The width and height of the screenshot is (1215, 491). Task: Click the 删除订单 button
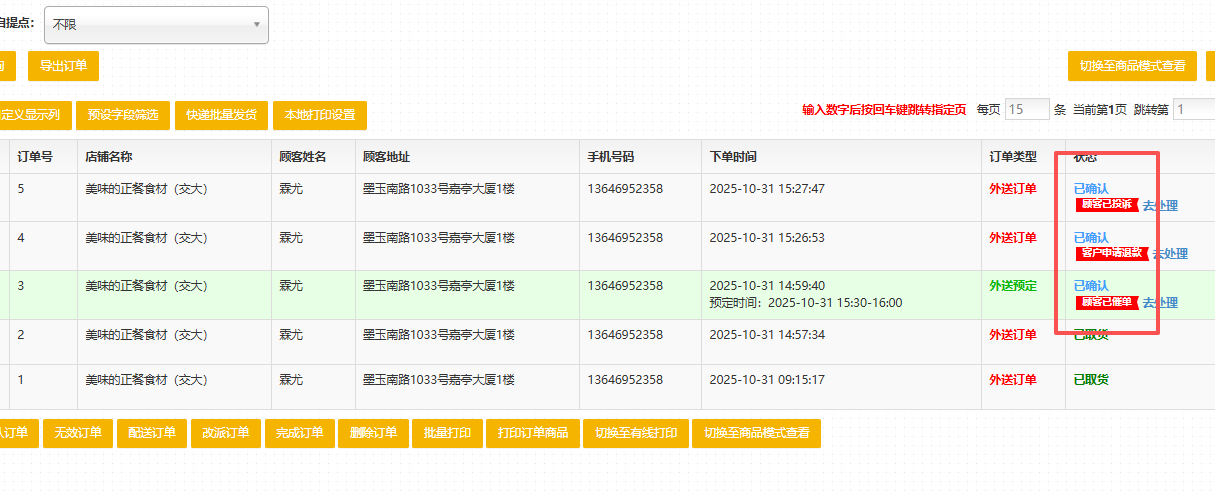point(374,433)
